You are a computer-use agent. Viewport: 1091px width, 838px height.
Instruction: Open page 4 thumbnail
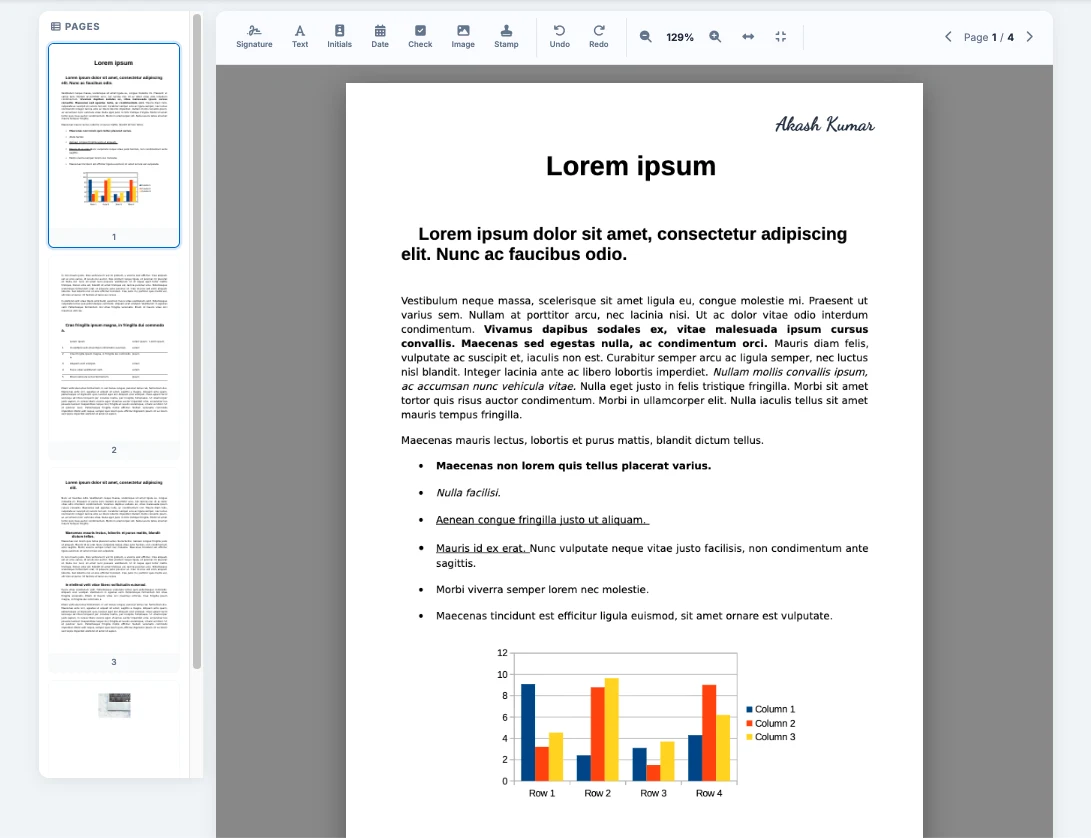[x=114, y=727]
